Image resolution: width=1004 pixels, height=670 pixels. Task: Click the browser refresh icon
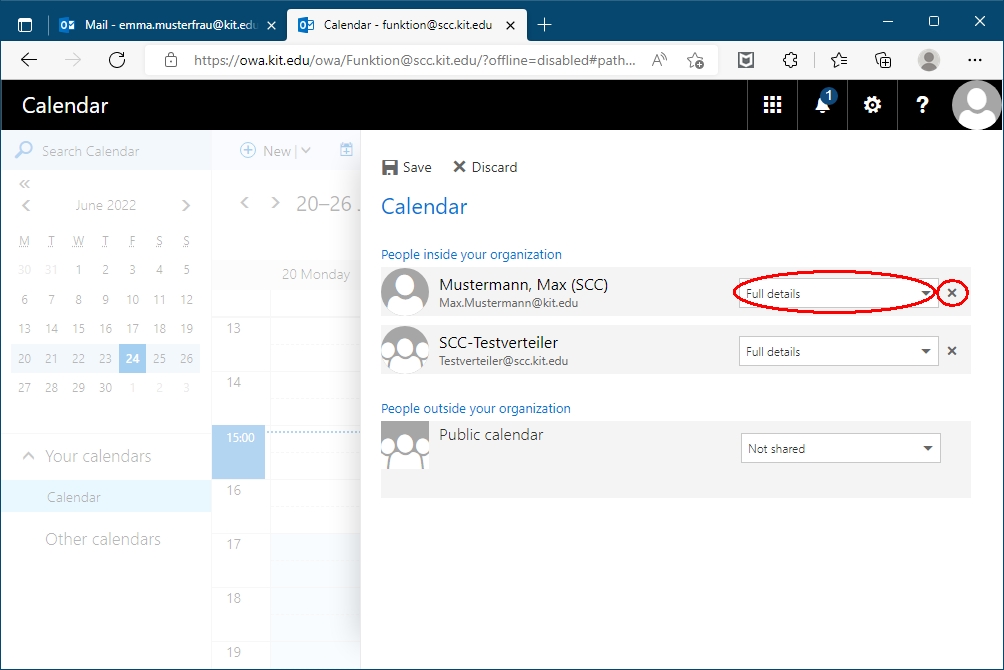[117, 60]
